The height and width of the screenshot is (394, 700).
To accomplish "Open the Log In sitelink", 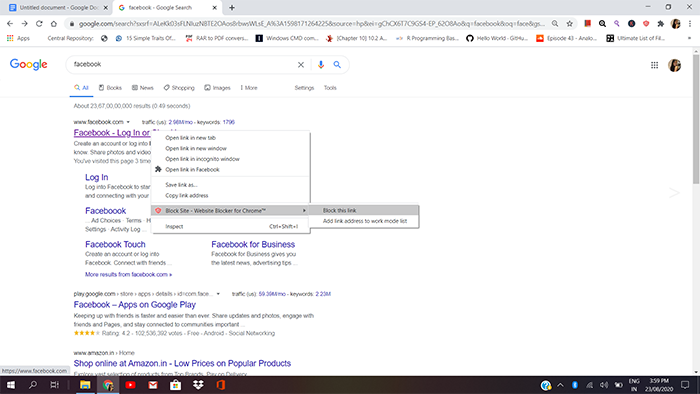I will click(96, 177).
